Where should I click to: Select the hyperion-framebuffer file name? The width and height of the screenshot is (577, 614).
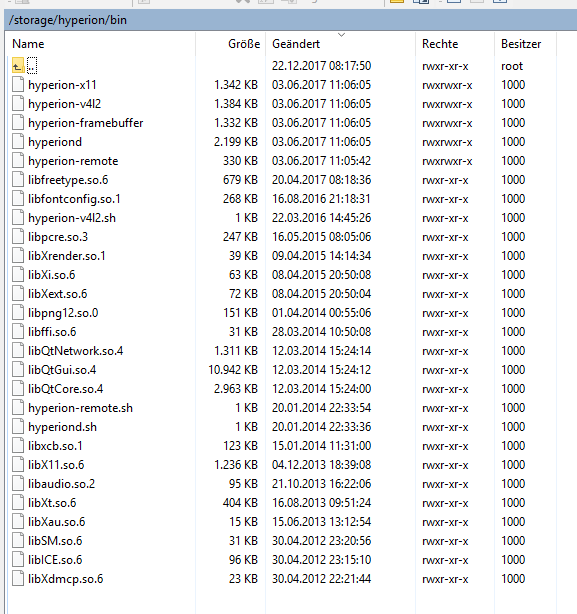(x=86, y=123)
